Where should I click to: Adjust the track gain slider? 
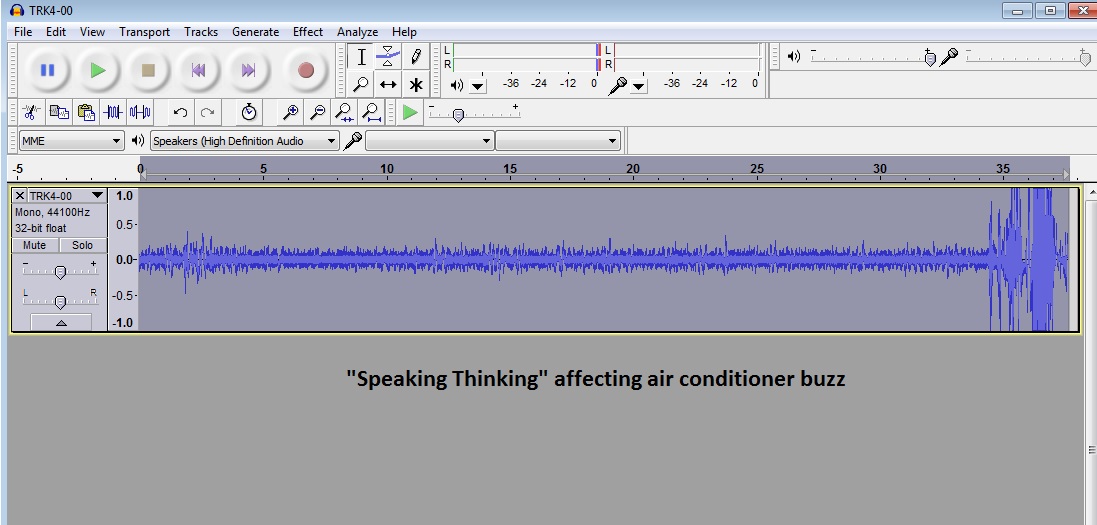click(x=60, y=272)
